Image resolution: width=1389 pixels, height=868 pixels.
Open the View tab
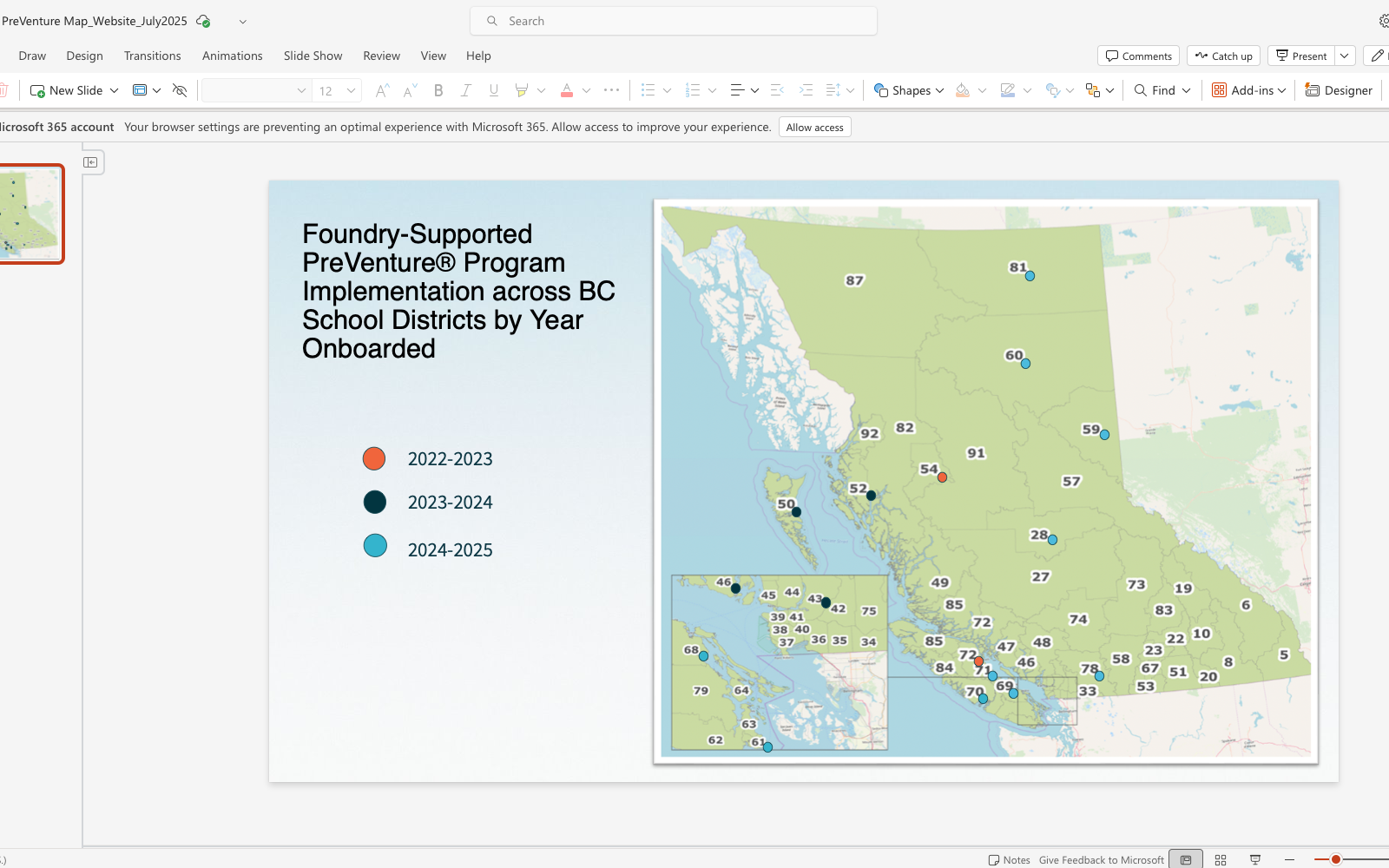coord(433,56)
